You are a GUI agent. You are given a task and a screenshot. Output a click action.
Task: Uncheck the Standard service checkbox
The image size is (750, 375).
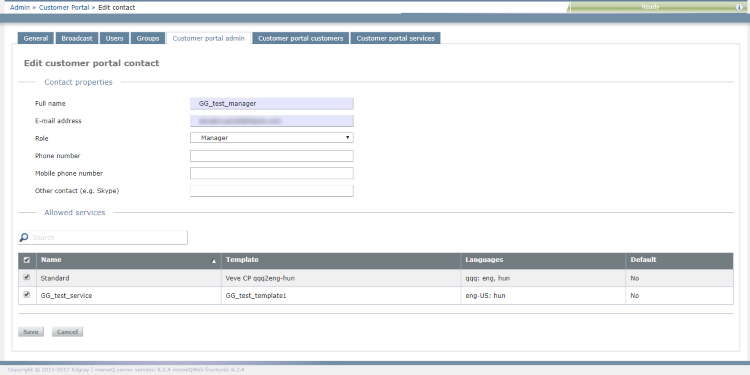27,277
